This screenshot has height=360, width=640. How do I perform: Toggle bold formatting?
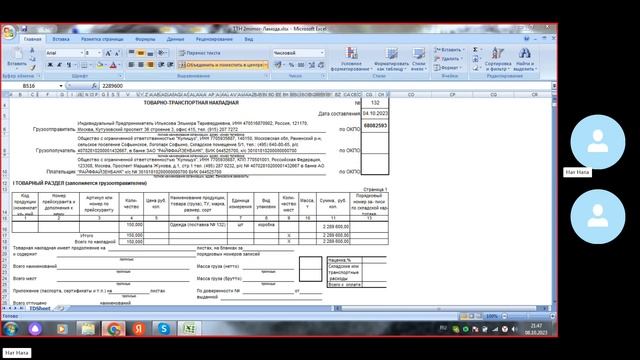[x=50, y=65]
